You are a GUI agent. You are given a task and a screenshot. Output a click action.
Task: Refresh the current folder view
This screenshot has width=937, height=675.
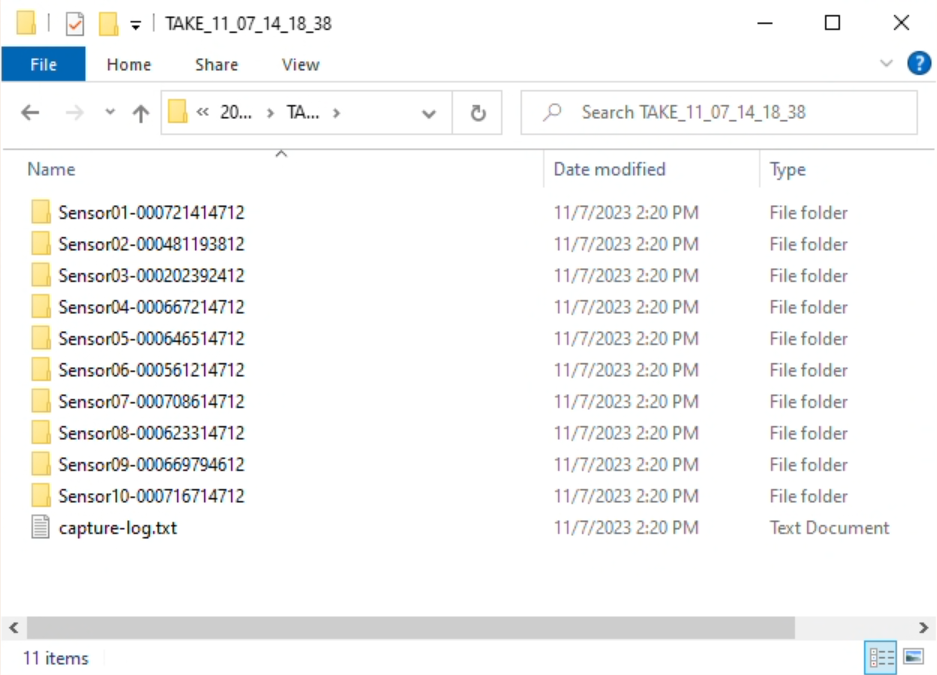point(478,113)
